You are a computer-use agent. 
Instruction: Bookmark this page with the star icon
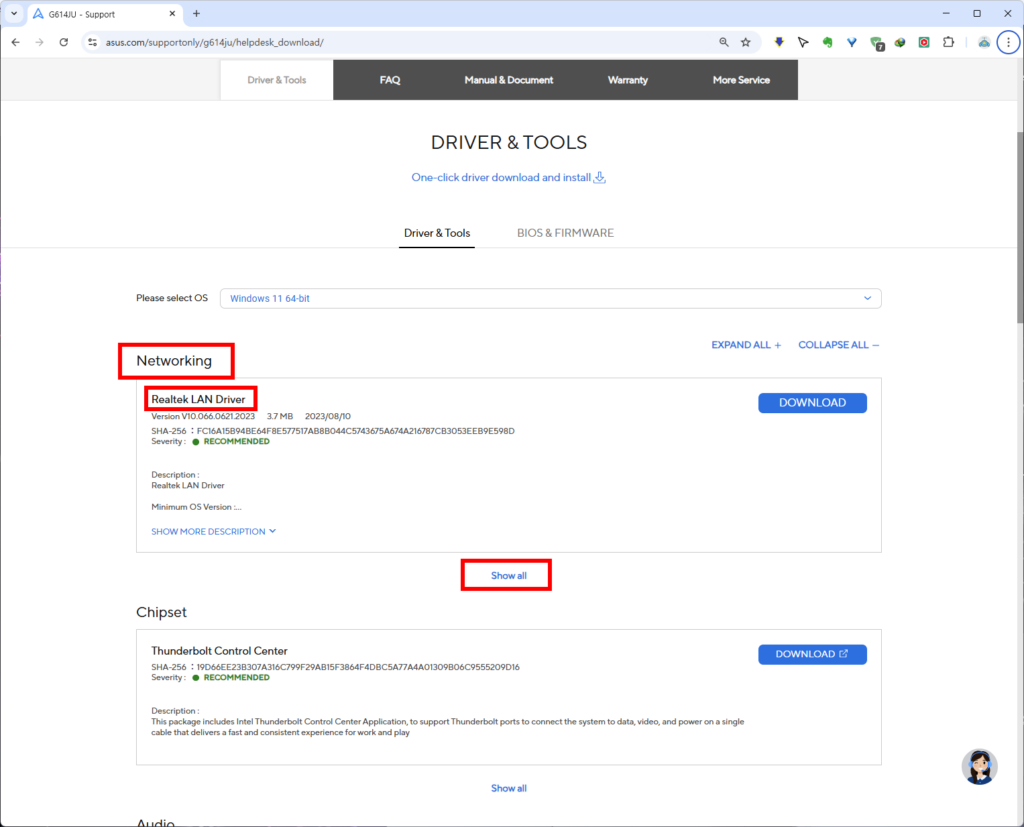746,42
